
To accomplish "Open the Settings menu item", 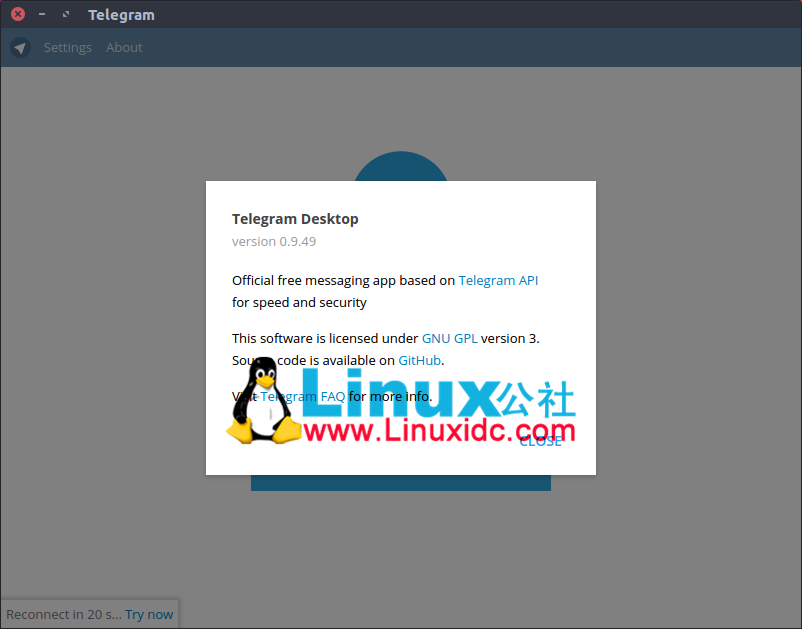I will [x=68, y=48].
